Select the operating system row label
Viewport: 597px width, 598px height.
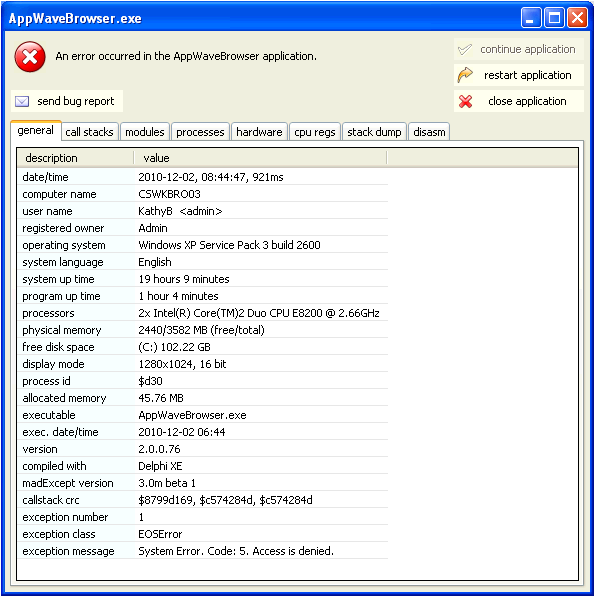64,245
